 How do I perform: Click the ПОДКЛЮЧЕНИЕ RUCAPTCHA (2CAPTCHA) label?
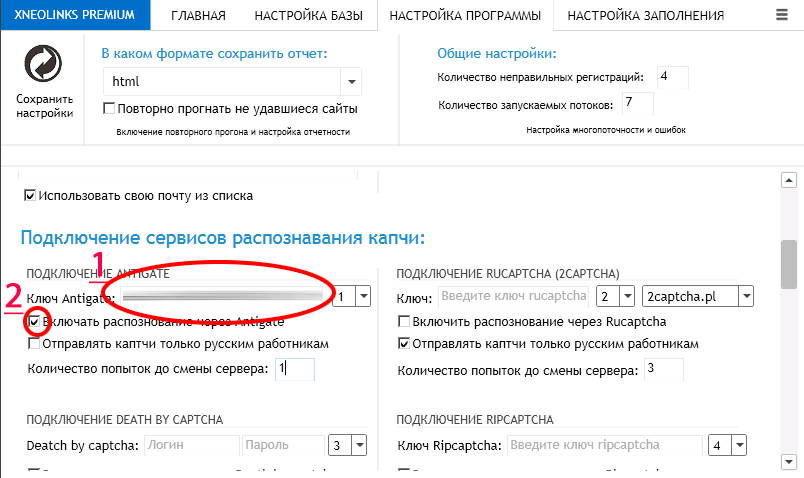tap(508, 274)
